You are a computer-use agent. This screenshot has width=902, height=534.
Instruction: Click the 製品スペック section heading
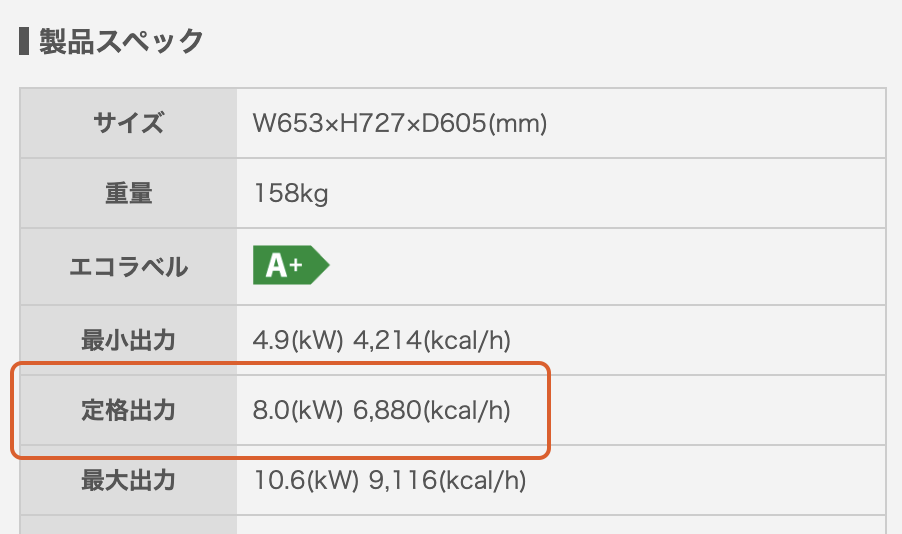coord(121,41)
